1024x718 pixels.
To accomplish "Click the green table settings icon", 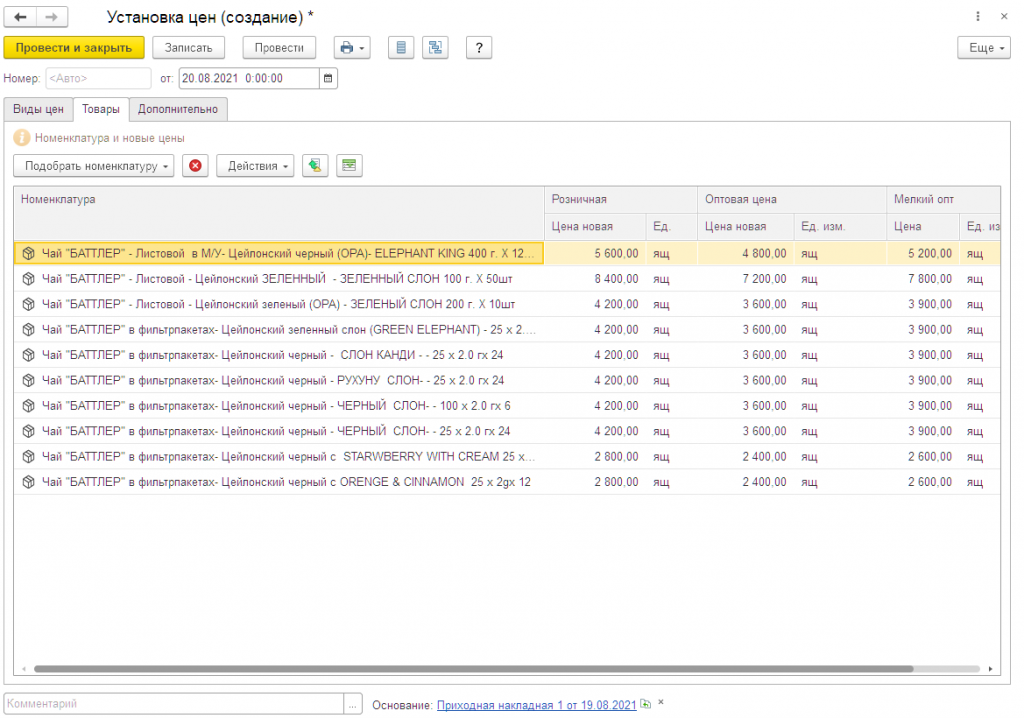I will [x=349, y=166].
